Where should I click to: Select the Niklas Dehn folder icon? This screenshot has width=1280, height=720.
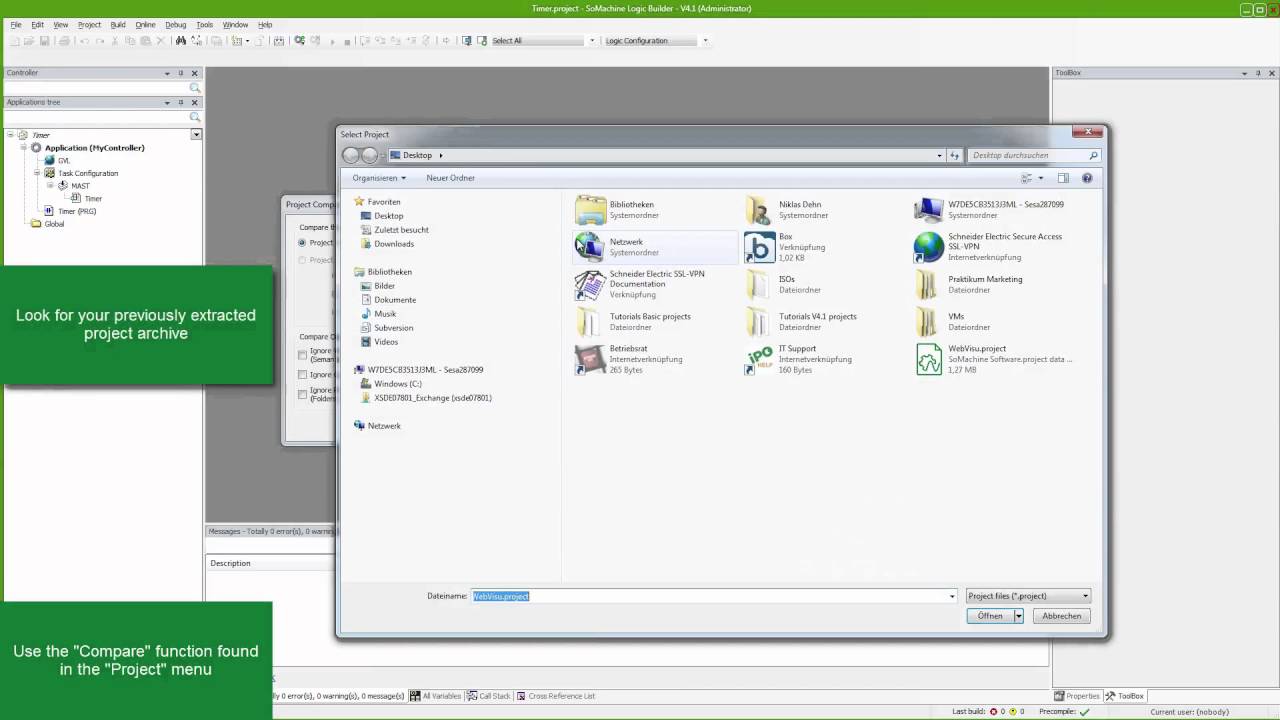[760, 210]
